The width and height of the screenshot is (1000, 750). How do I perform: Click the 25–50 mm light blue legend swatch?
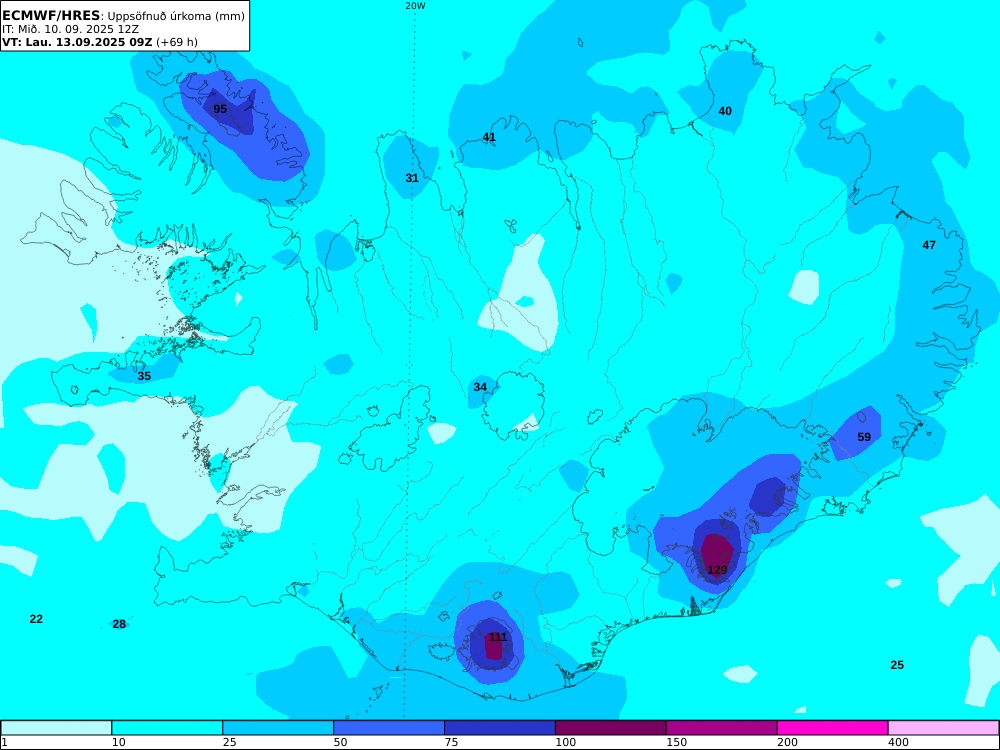[278, 728]
